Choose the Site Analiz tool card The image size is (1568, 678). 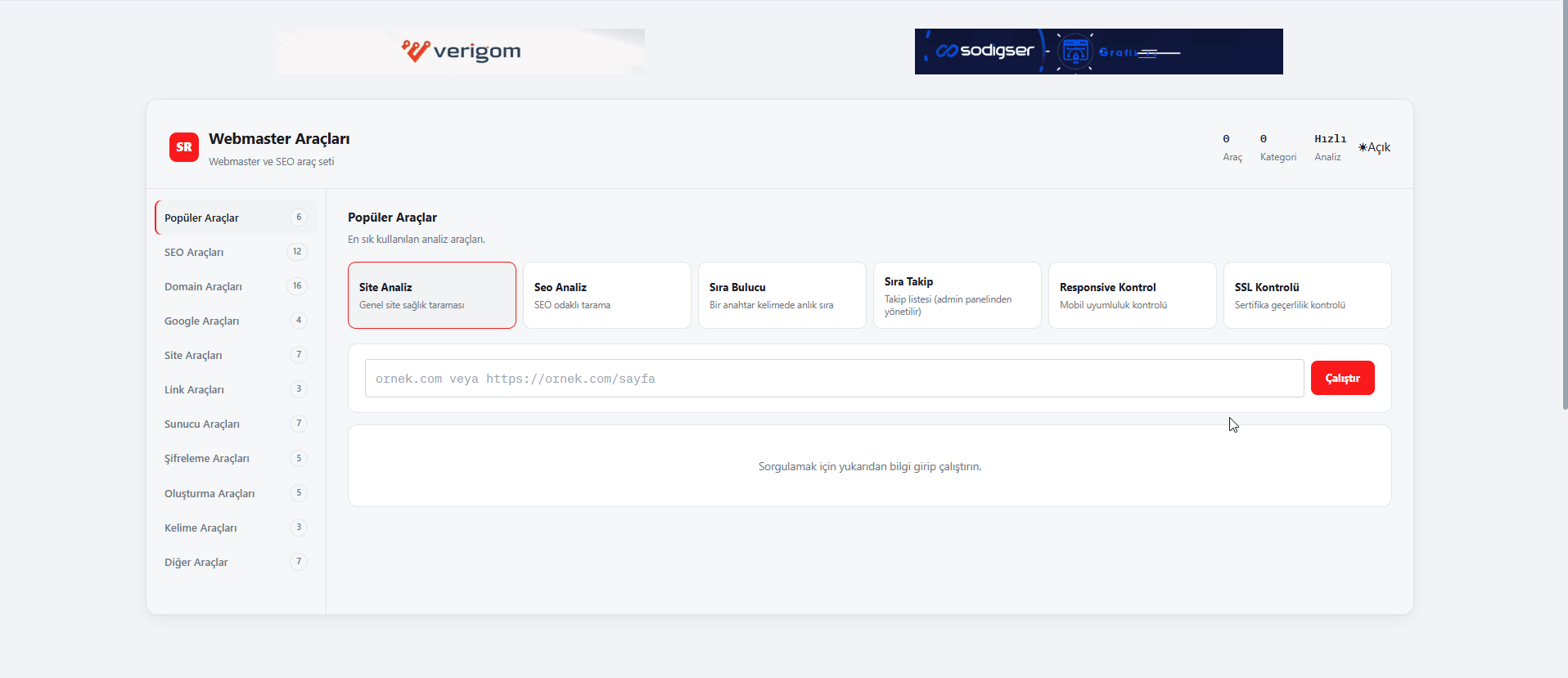pos(432,295)
